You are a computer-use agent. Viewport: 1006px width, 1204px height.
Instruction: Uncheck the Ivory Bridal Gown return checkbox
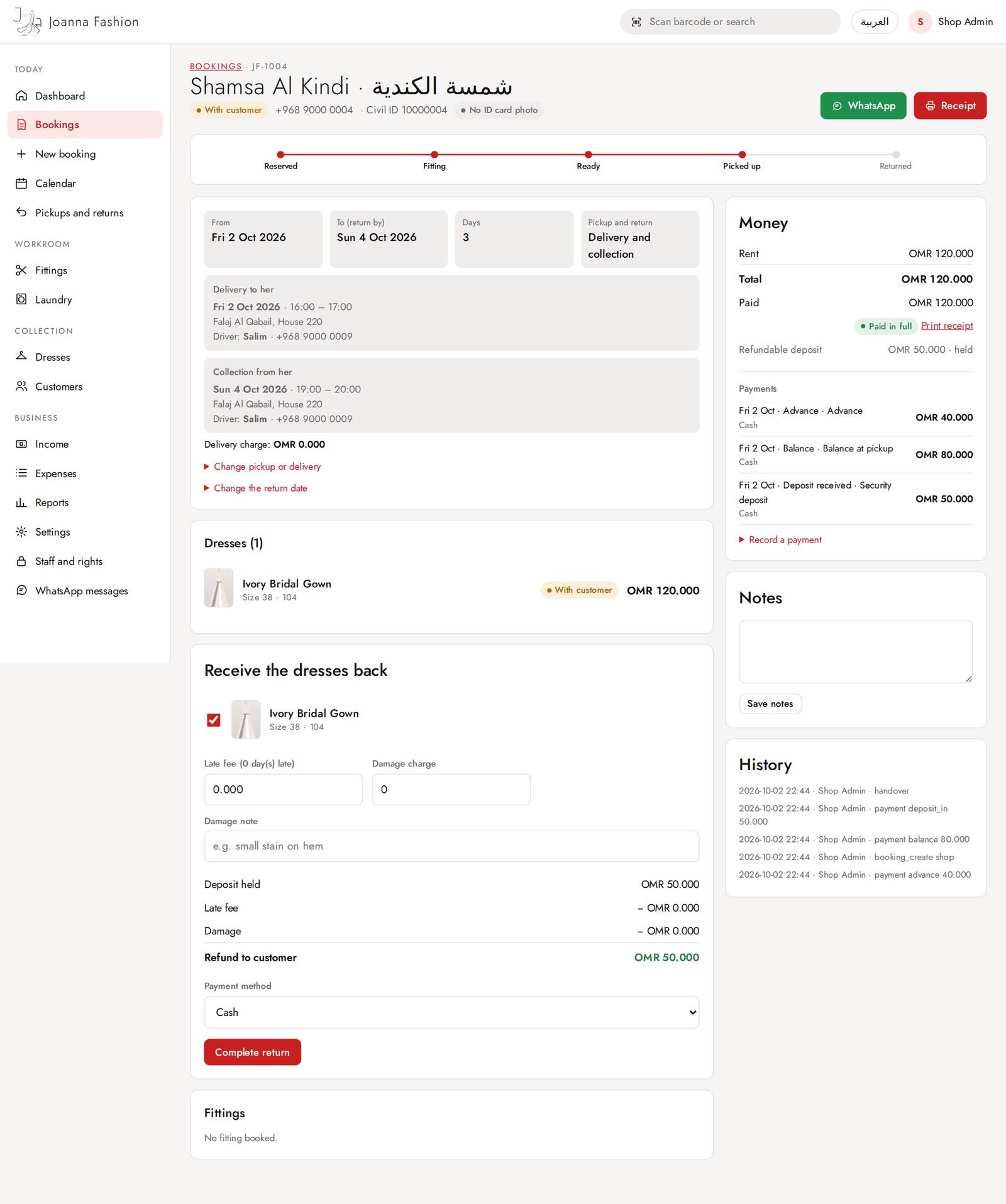tap(214, 720)
